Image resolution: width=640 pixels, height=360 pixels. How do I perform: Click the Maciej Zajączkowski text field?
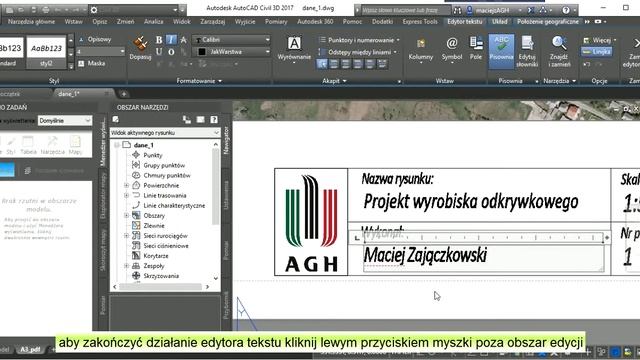[x=483, y=258]
